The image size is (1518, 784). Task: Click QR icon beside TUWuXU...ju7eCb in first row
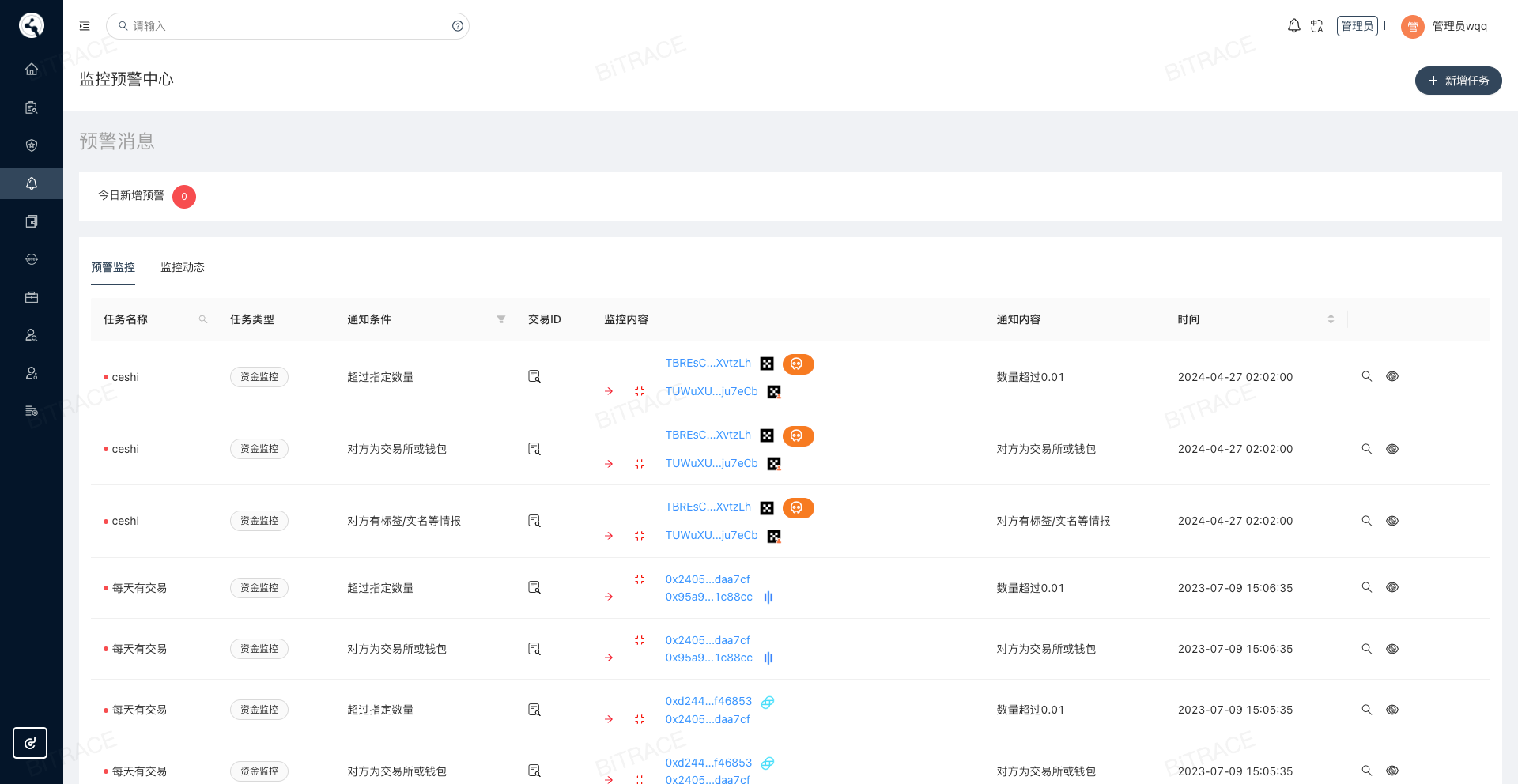click(x=774, y=392)
